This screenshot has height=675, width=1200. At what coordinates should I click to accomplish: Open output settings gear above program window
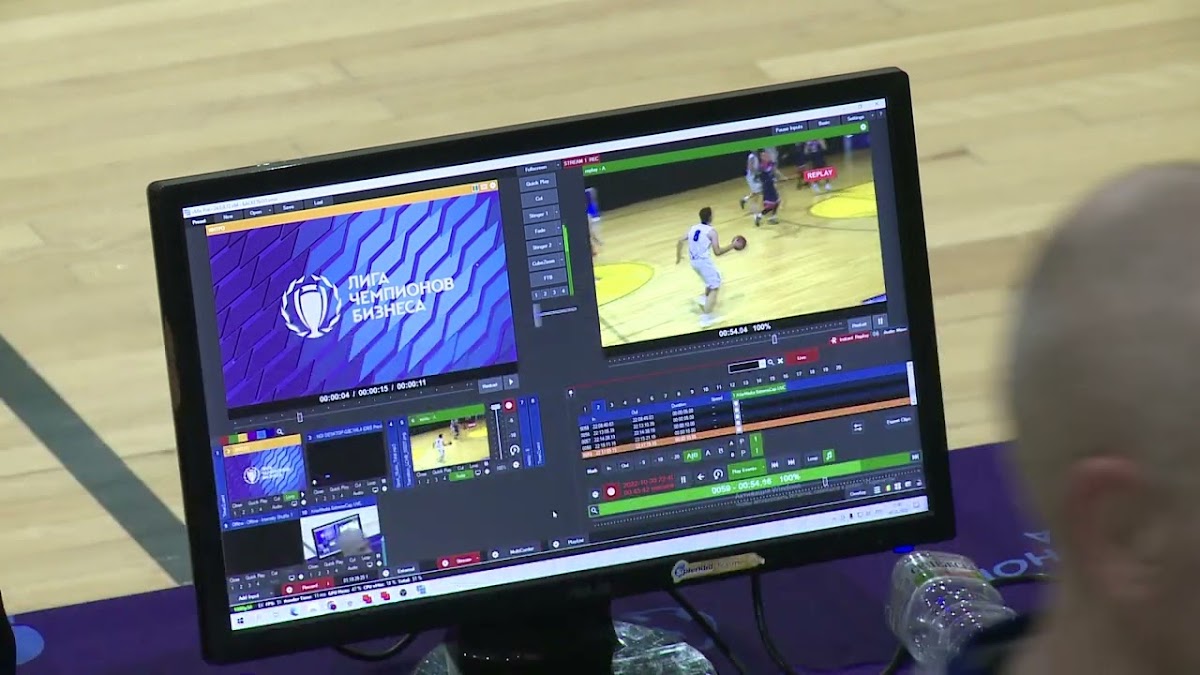(863, 127)
